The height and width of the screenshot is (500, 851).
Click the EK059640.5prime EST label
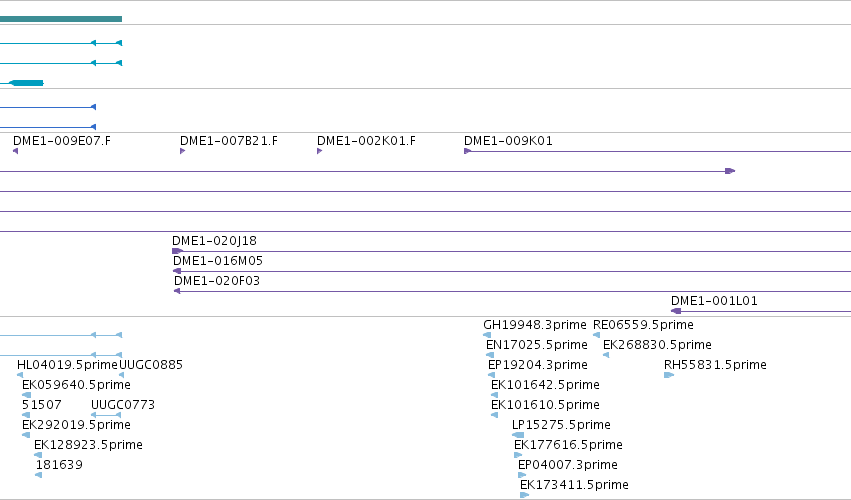point(77,385)
